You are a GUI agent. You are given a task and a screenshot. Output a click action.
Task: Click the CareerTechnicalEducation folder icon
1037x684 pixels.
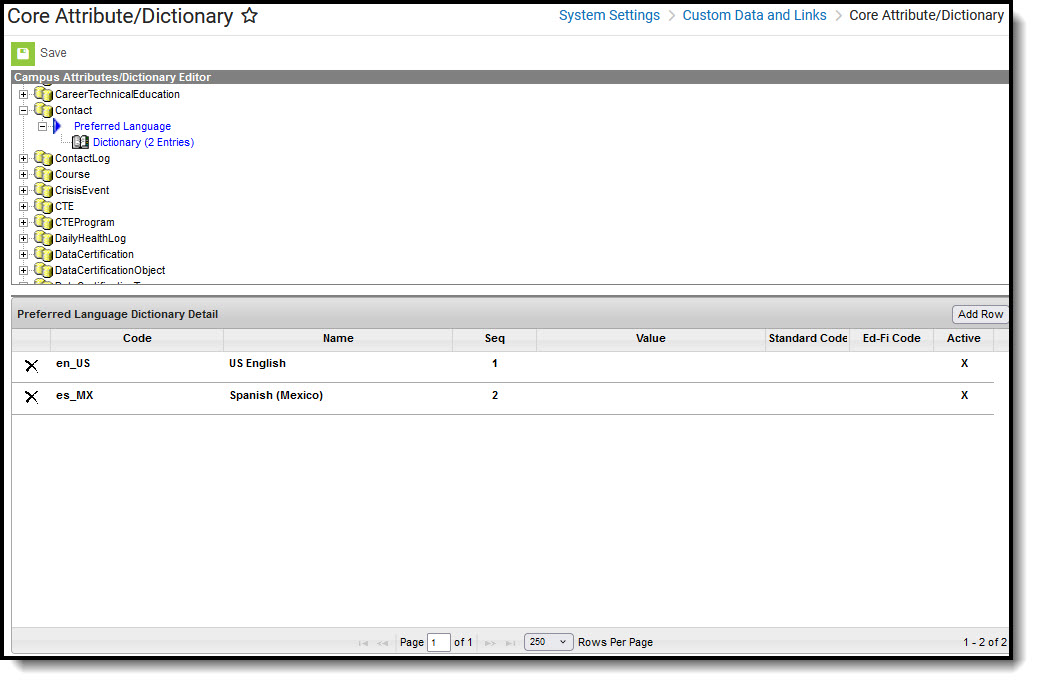tap(44, 95)
